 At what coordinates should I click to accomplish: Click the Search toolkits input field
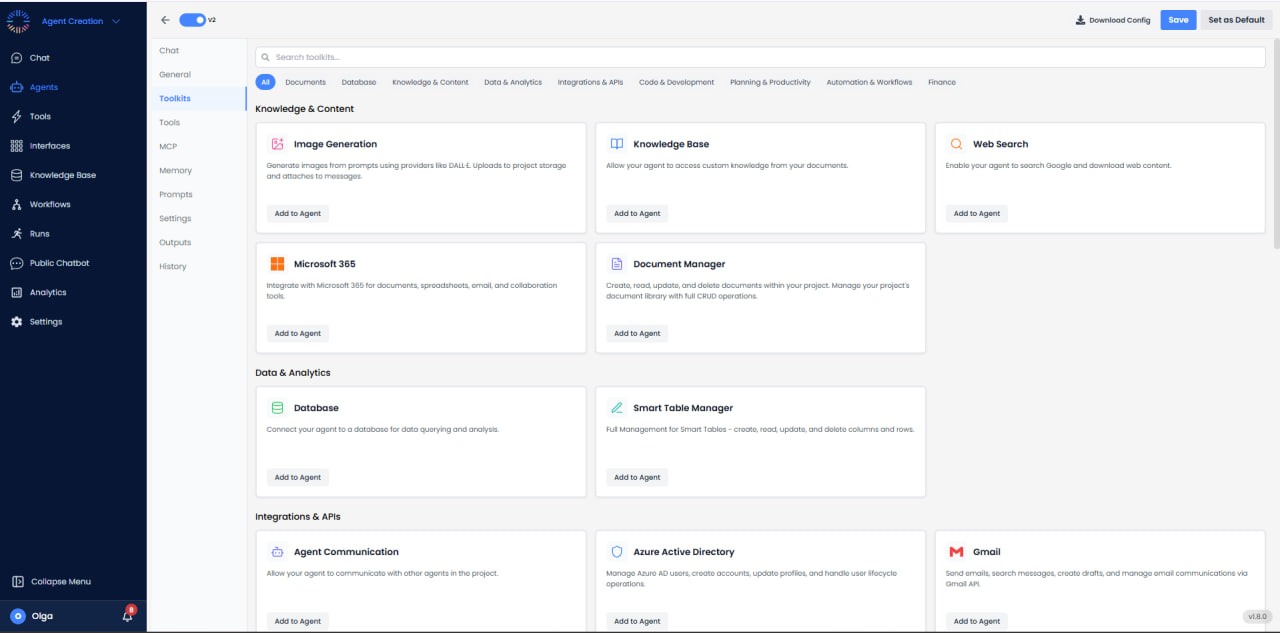760,57
